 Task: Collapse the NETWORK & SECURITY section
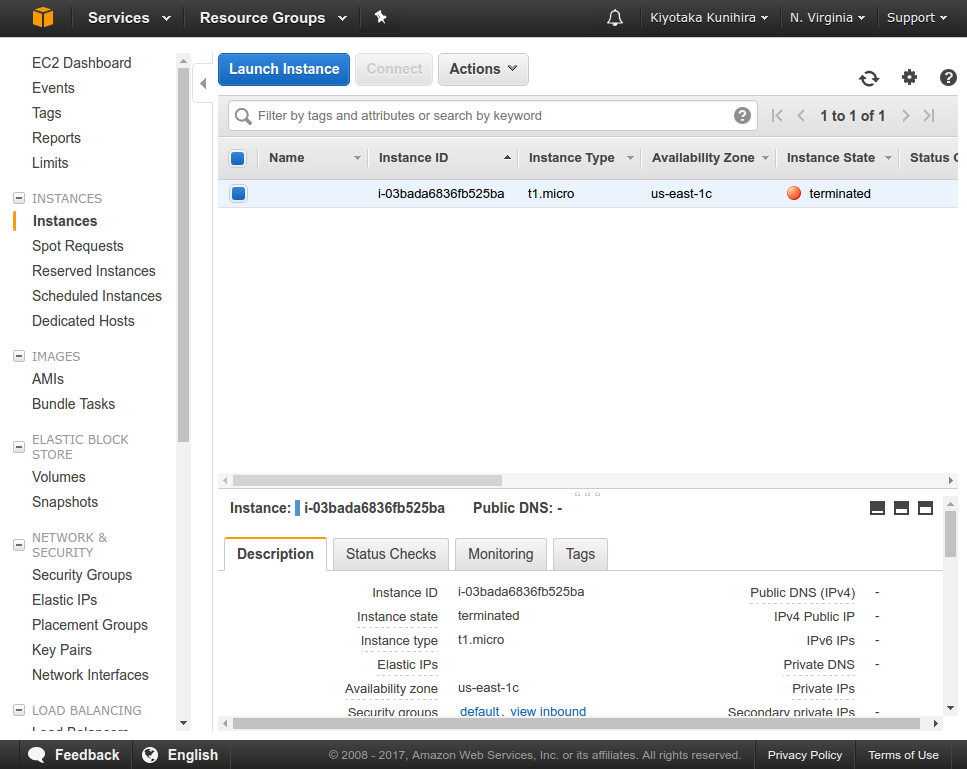point(19,545)
